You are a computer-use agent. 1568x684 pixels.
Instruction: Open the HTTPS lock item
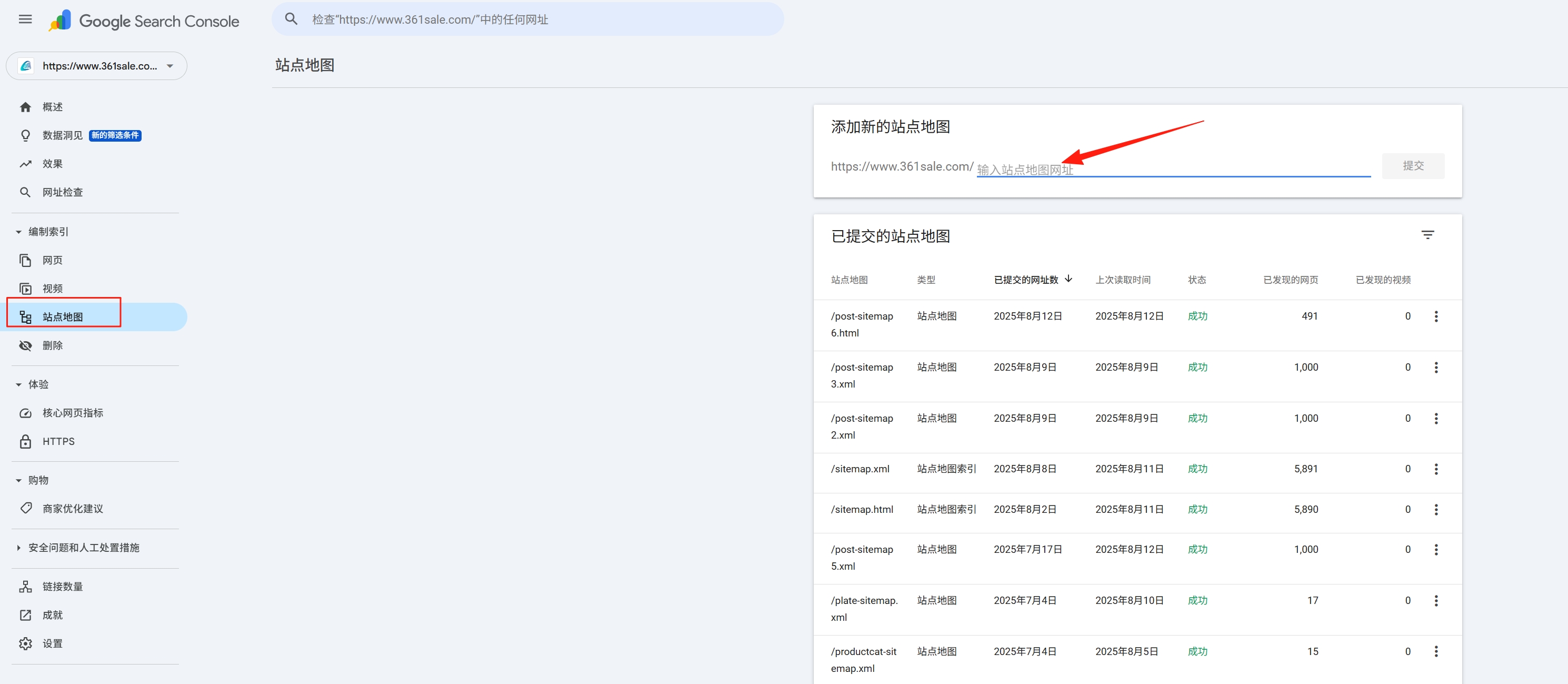(x=58, y=442)
